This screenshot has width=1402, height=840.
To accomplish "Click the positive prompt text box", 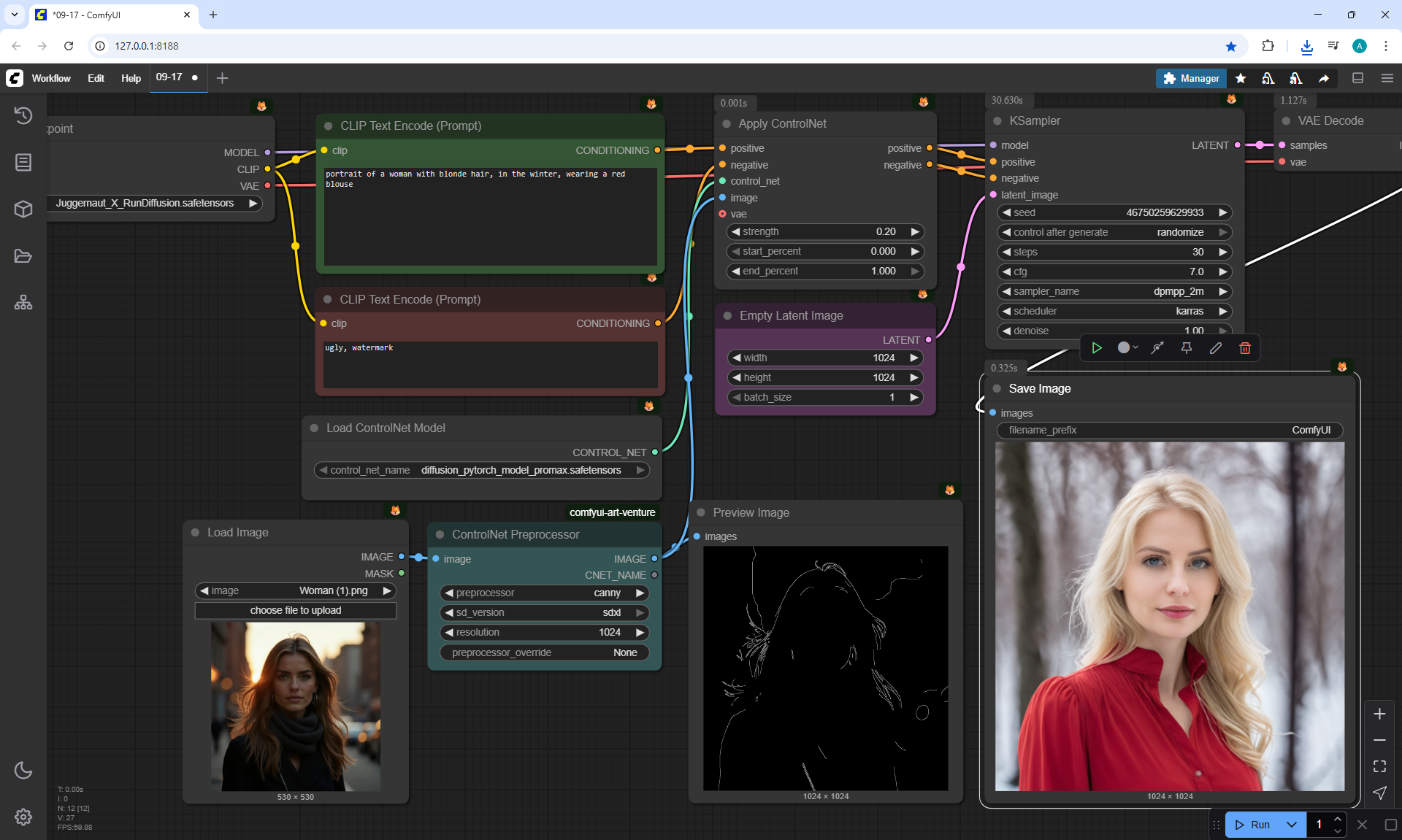I will 490,215.
